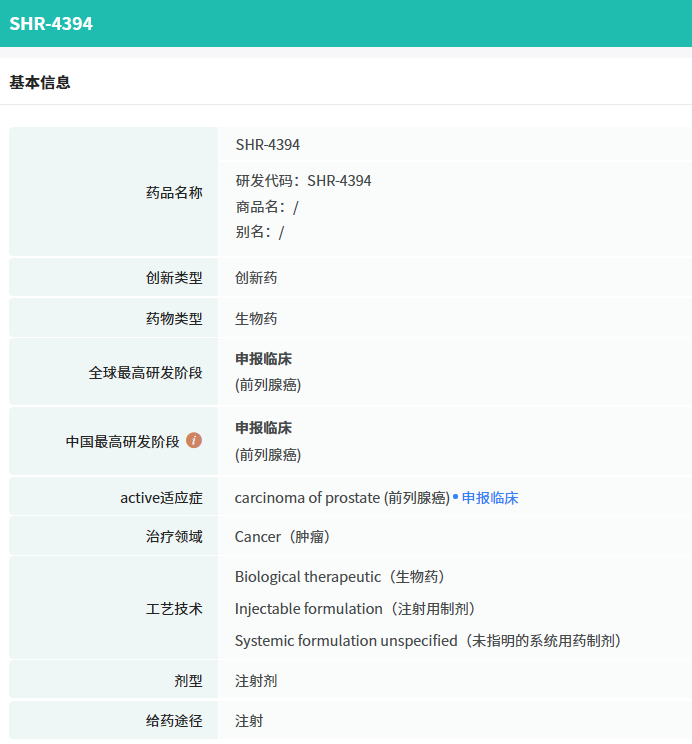692x744 pixels.
Task: Click the 药品名称 label cell
Action: click(113, 192)
